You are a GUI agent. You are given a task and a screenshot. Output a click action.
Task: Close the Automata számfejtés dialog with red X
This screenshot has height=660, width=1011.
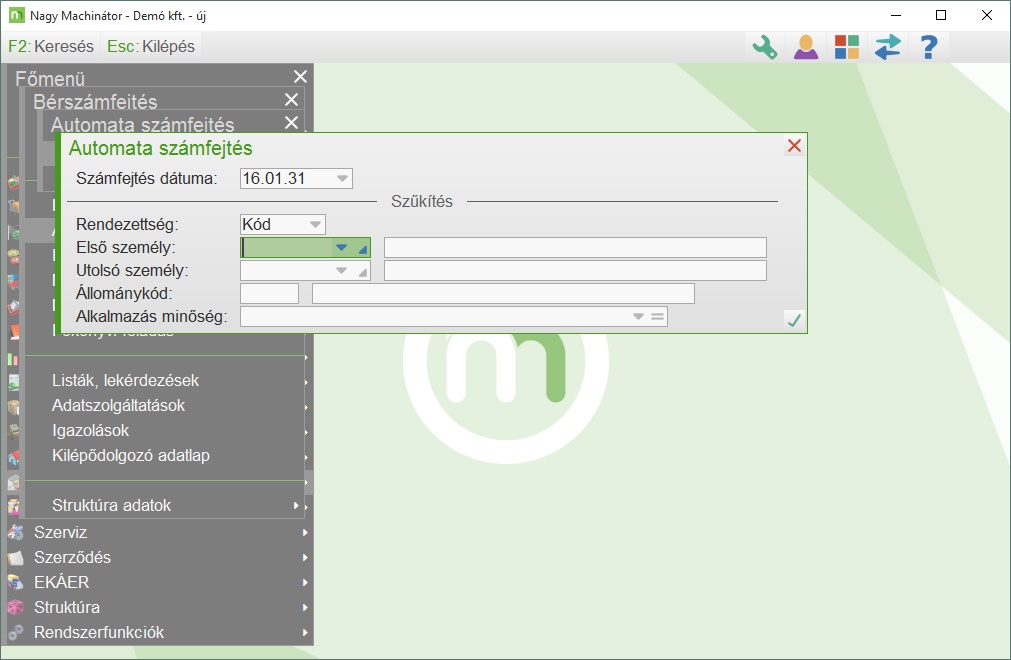(x=794, y=146)
